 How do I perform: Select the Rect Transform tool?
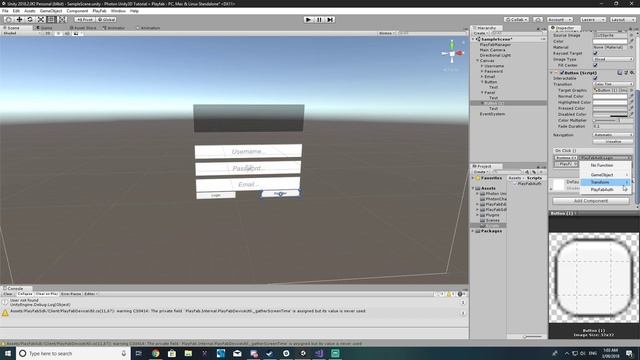pos(51,19)
